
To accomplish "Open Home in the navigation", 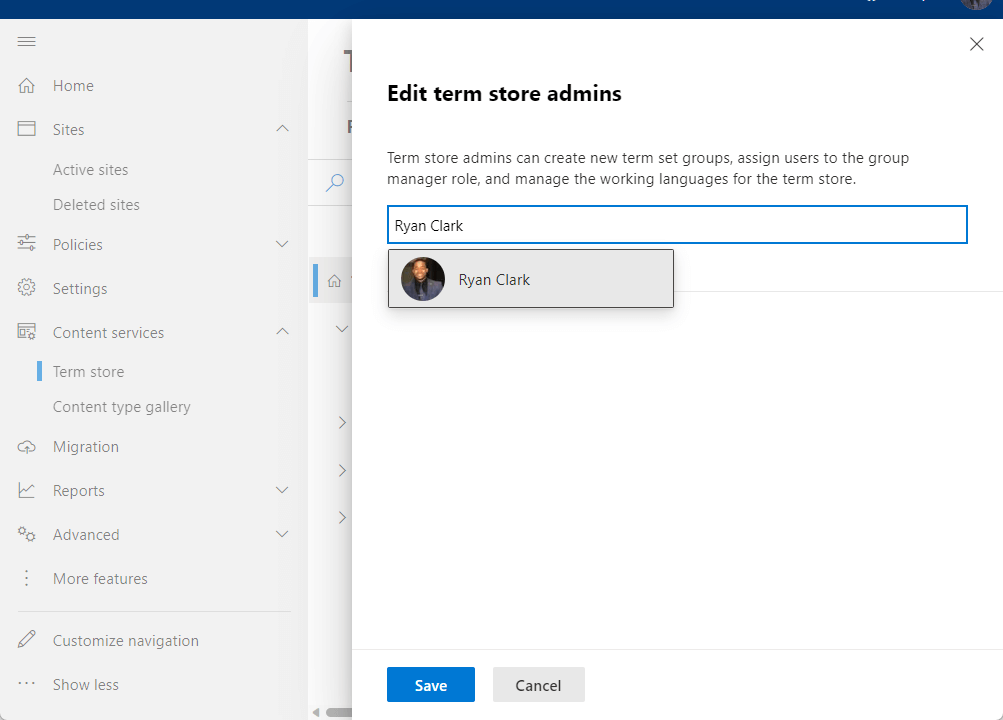I will [x=73, y=86].
